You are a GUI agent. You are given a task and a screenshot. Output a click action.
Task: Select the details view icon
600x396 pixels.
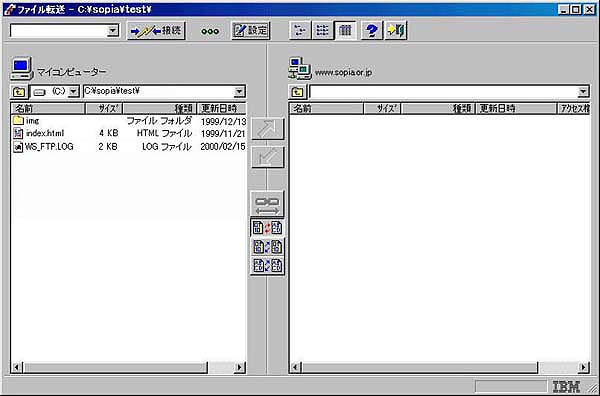tap(345, 31)
